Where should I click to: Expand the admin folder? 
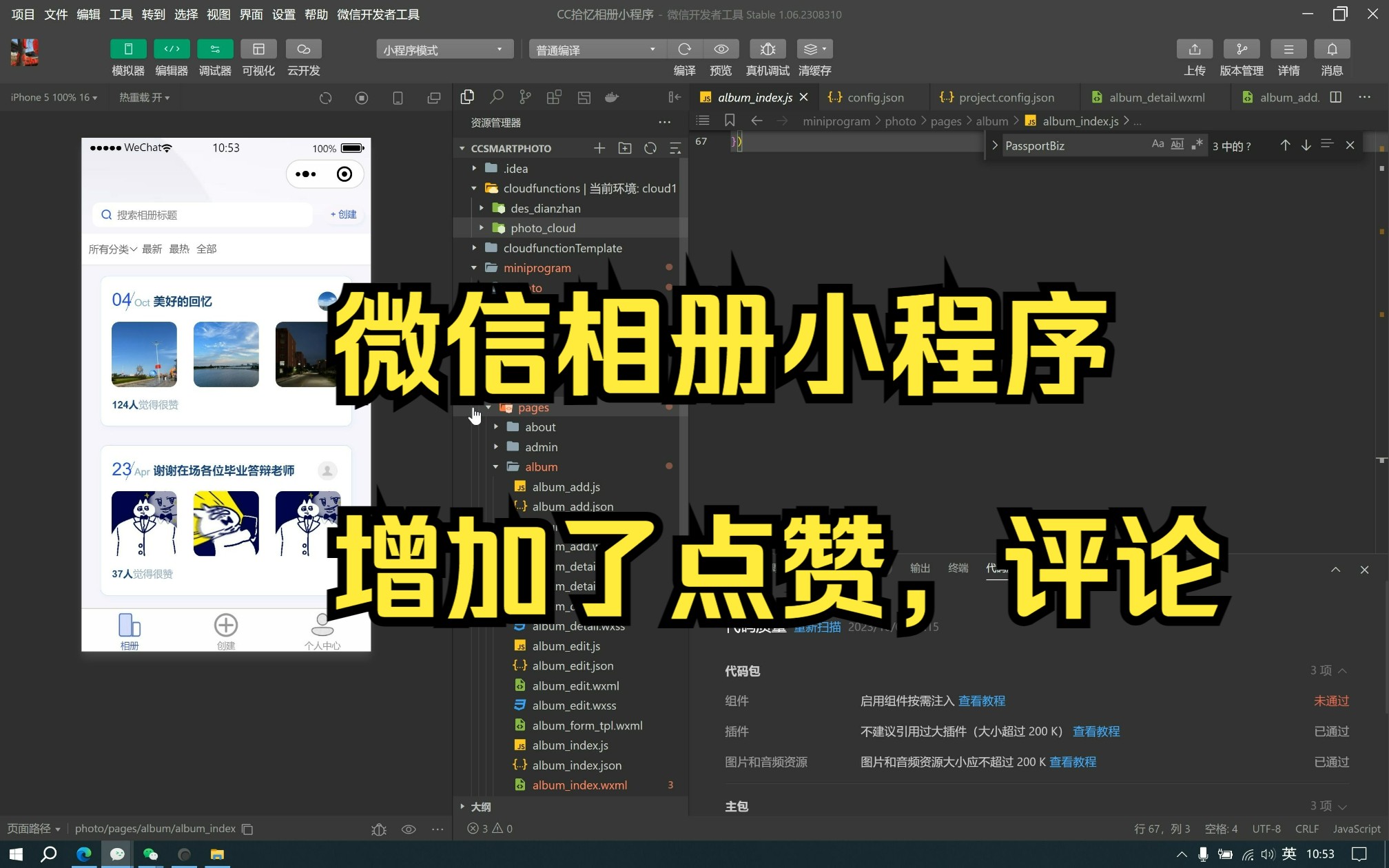pos(496,446)
